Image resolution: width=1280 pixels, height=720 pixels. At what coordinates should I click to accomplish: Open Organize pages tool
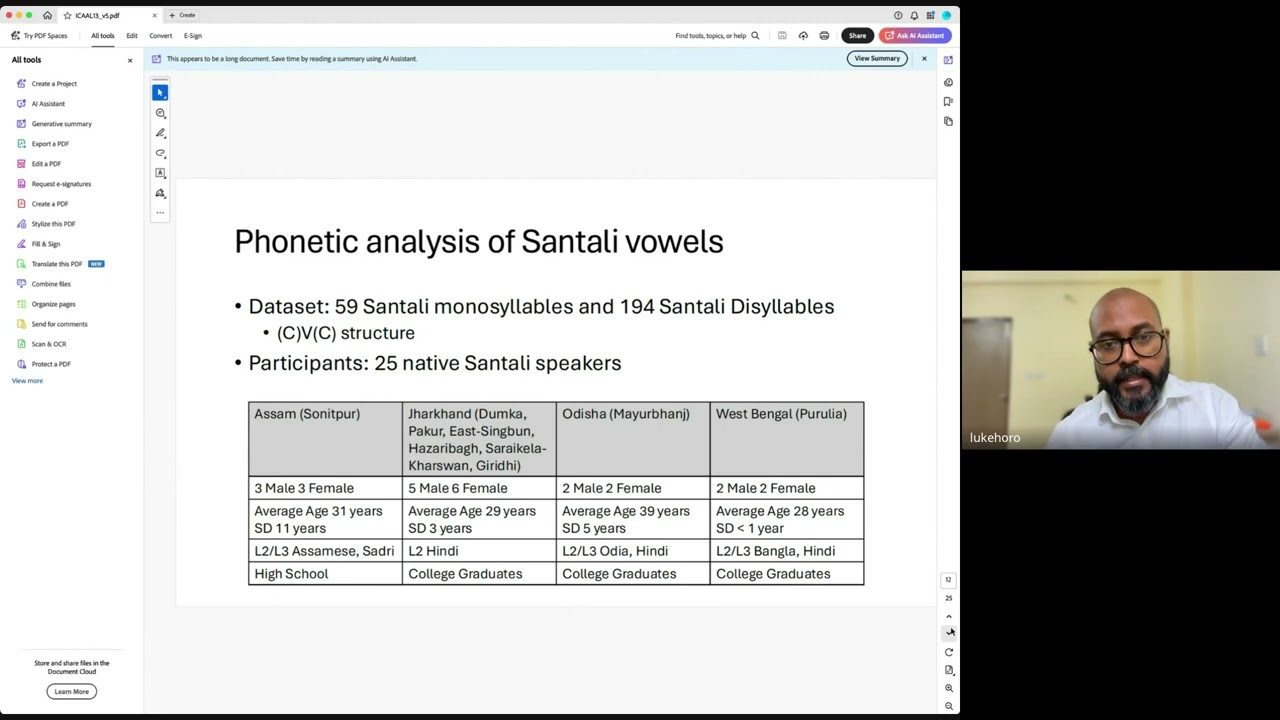53,303
